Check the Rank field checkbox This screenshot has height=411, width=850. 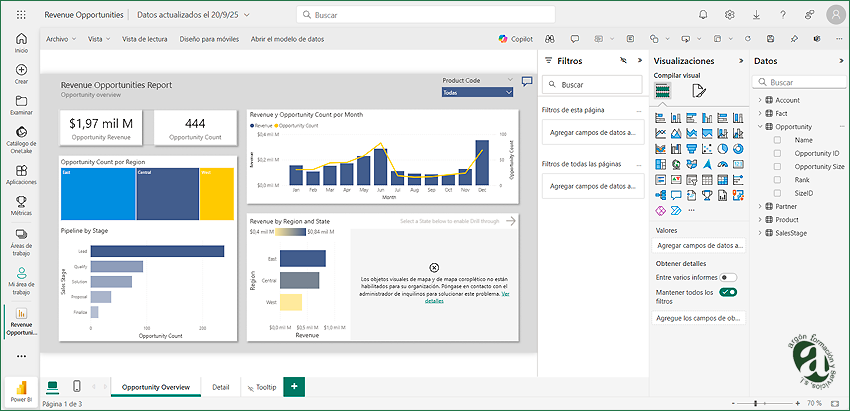pyautogui.click(x=777, y=179)
